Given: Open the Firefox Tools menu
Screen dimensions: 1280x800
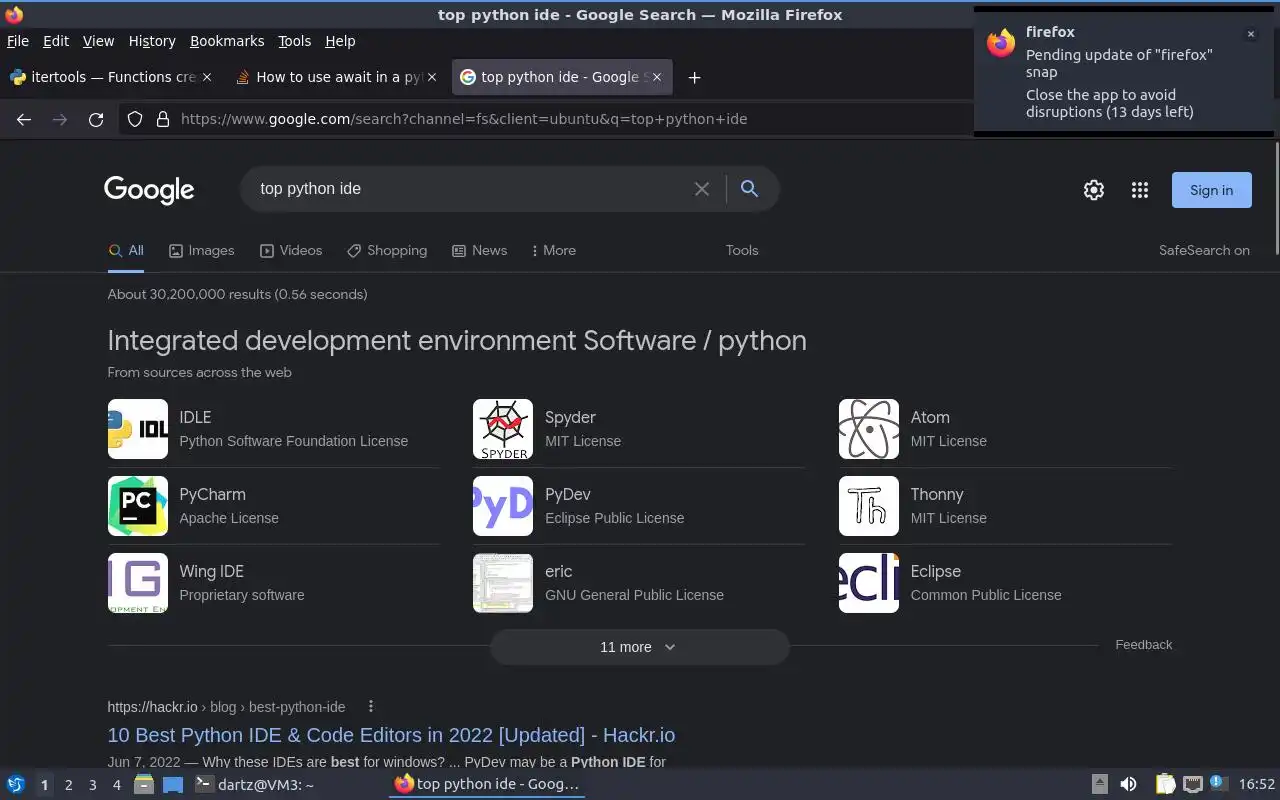Looking at the screenshot, I should click(294, 41).
